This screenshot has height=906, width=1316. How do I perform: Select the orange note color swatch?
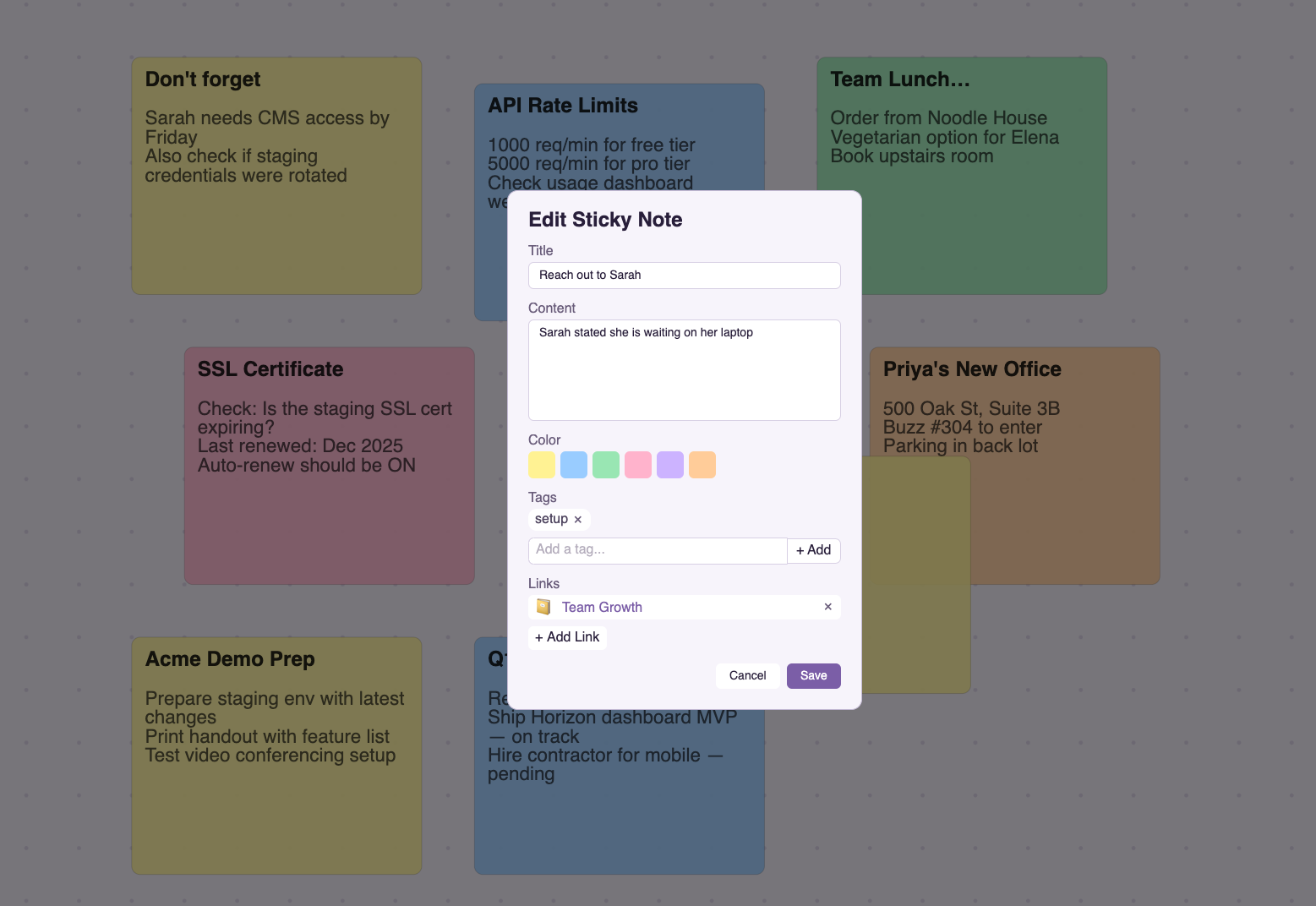702,464
